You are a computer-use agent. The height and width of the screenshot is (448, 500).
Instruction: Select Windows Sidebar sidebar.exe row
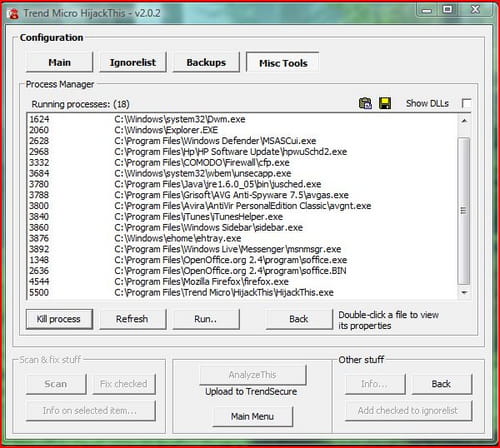click(x=242, y=228)
